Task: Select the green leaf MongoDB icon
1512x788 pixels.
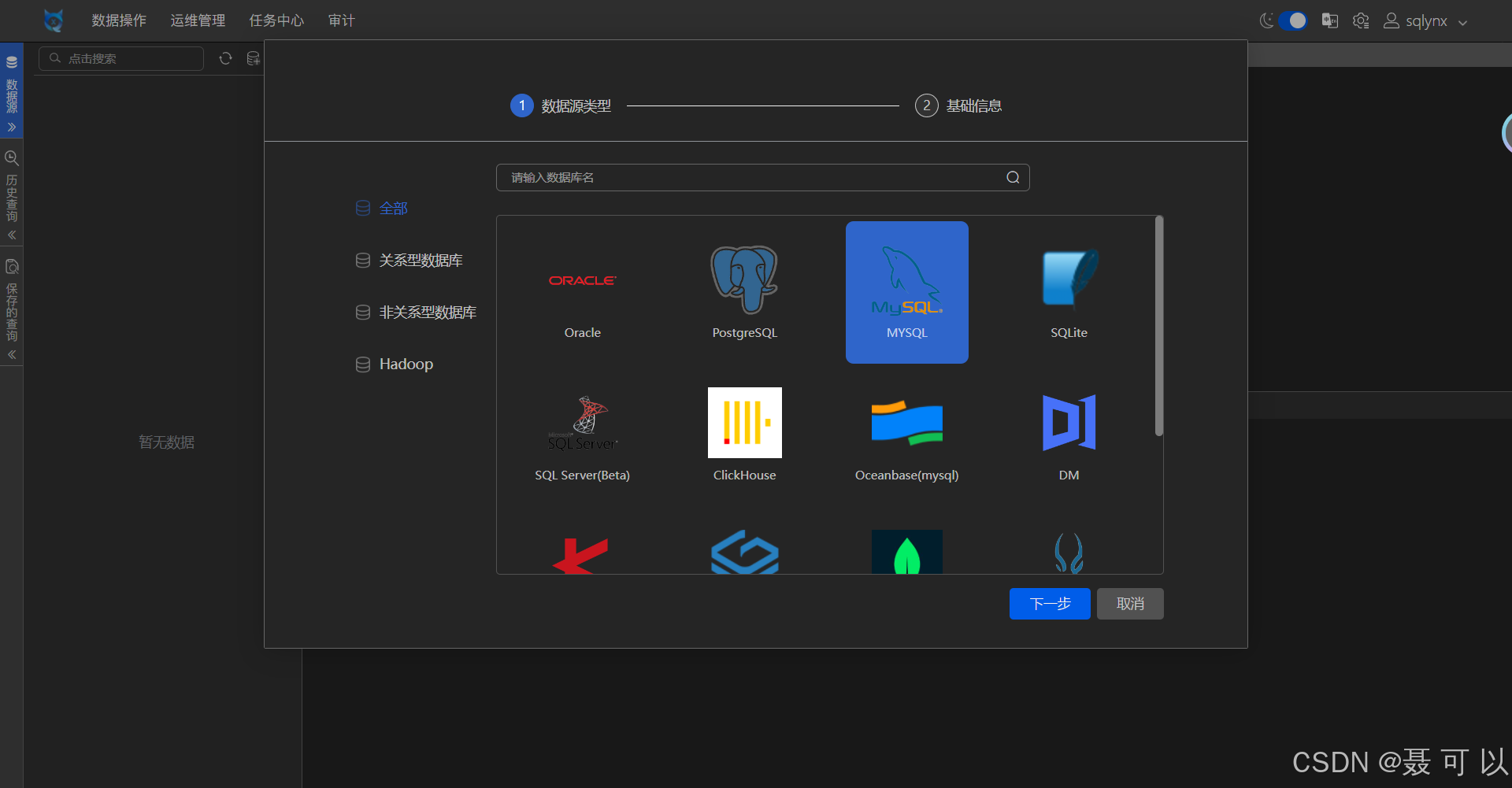Action: point(907,553)
